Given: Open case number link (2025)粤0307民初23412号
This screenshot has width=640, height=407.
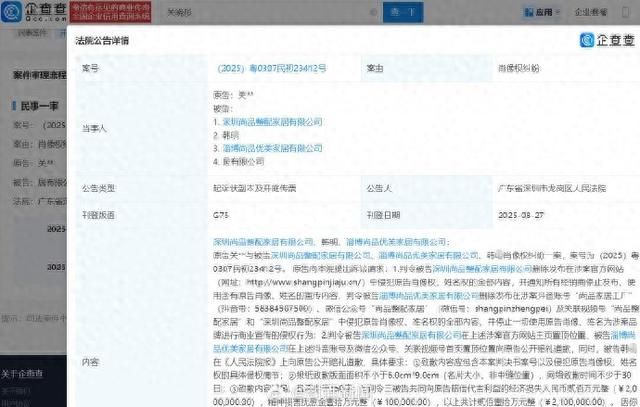Looking at the screenshot, I should point(272,68).
